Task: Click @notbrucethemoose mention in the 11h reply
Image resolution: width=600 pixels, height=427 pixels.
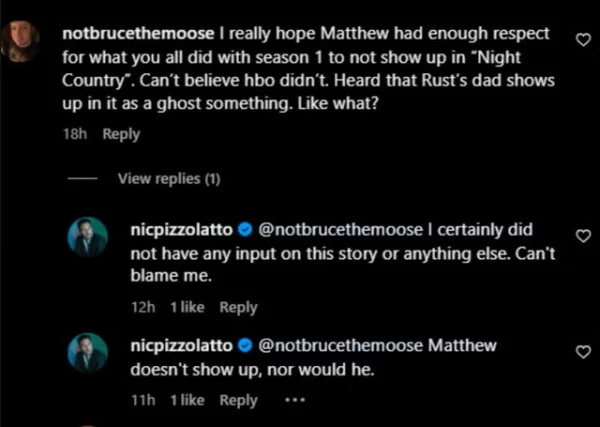Action: 341,346
